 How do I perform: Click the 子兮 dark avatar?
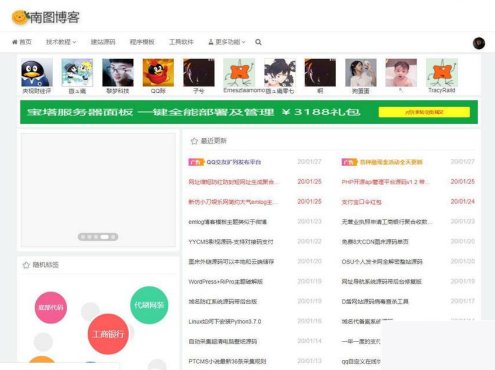click(x=199, y=72)
